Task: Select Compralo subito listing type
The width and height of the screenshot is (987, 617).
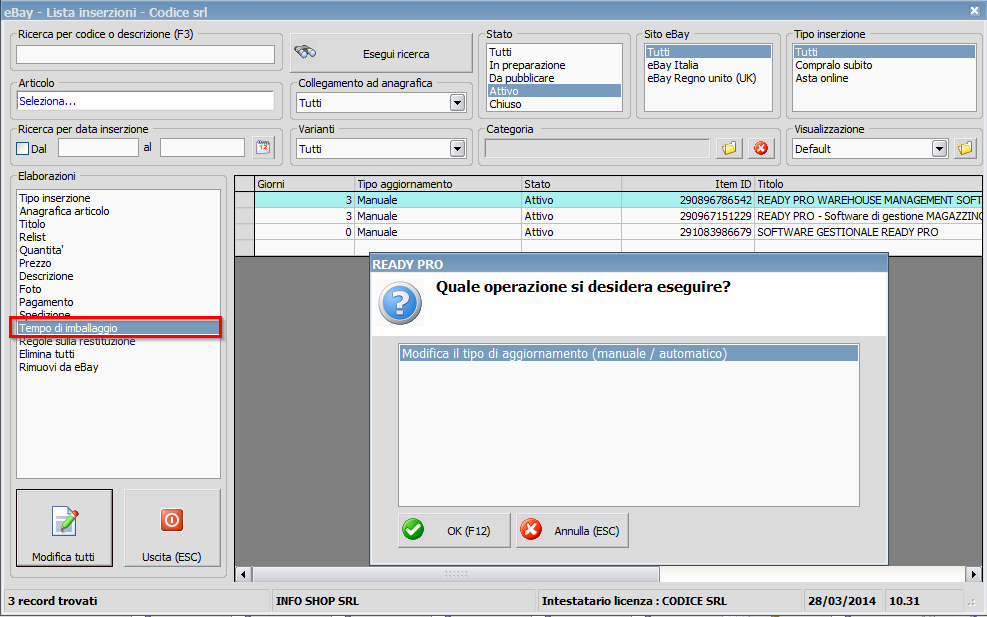Action: pos(884,65)
